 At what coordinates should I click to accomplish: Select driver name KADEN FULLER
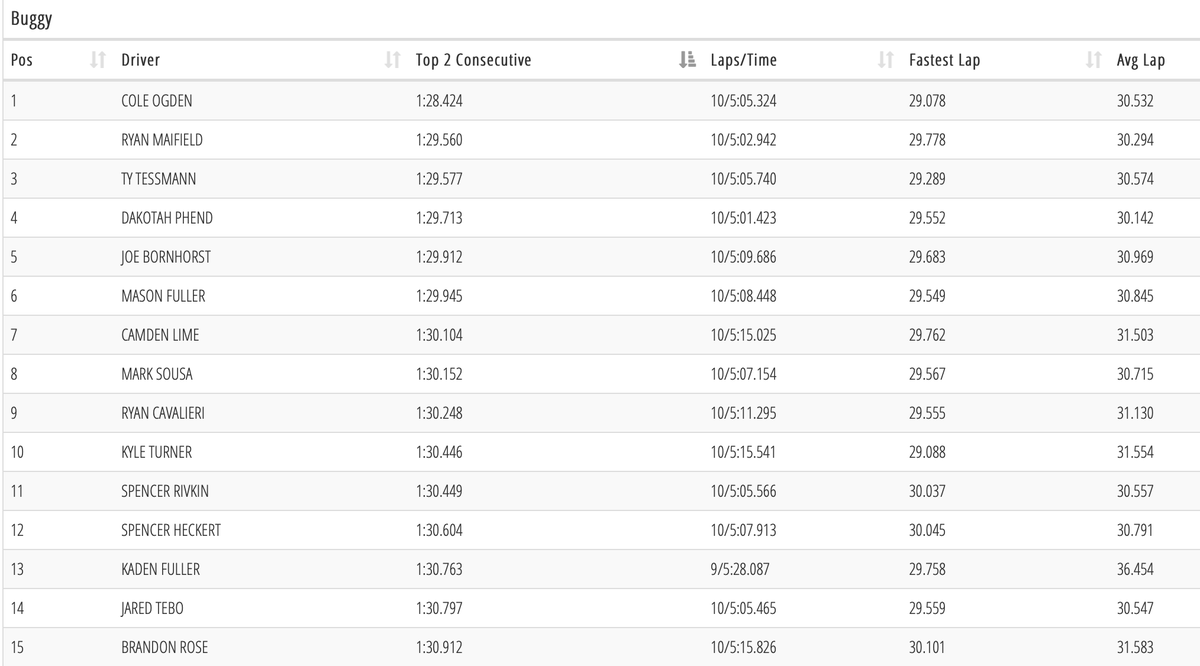160,569
